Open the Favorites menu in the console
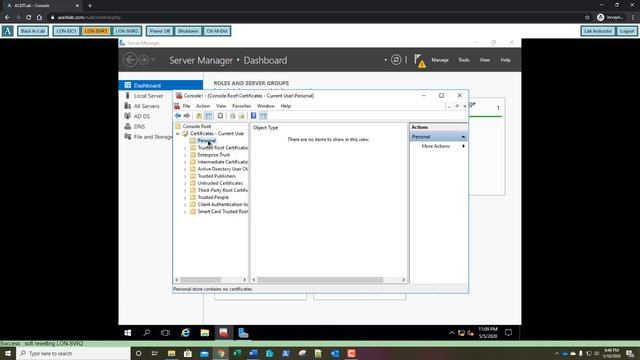This screenshot has width=640, height=360. tap(242, 106)
